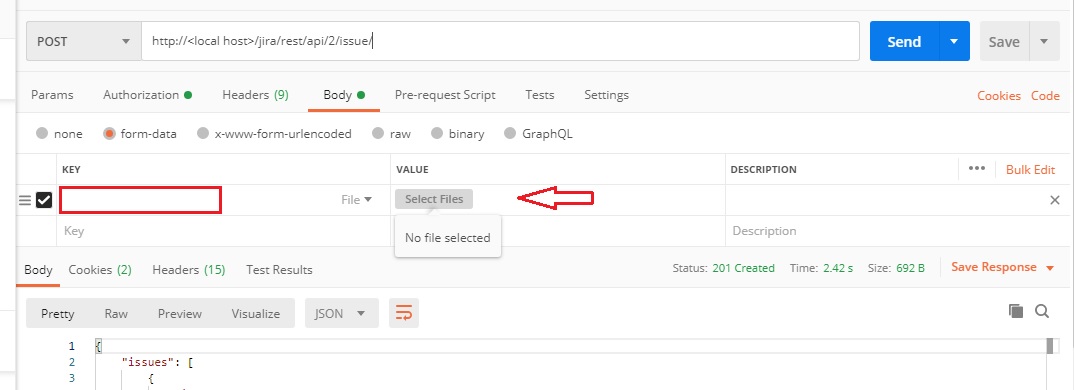
Task: Click the Save button
Action: tap(1004, 41)
